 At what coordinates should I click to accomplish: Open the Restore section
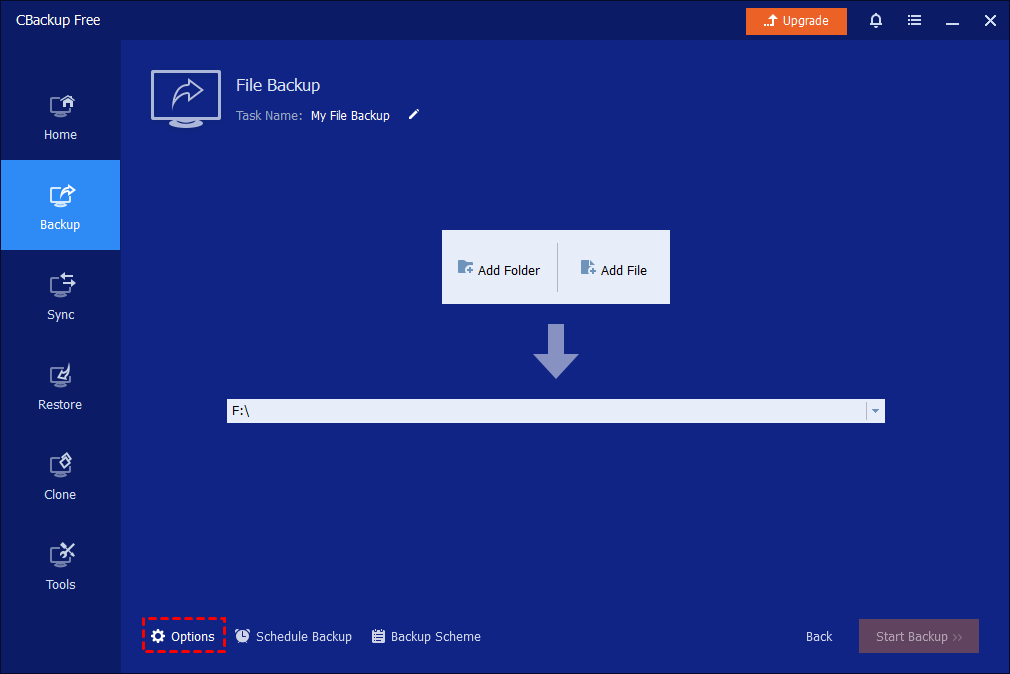60,386
